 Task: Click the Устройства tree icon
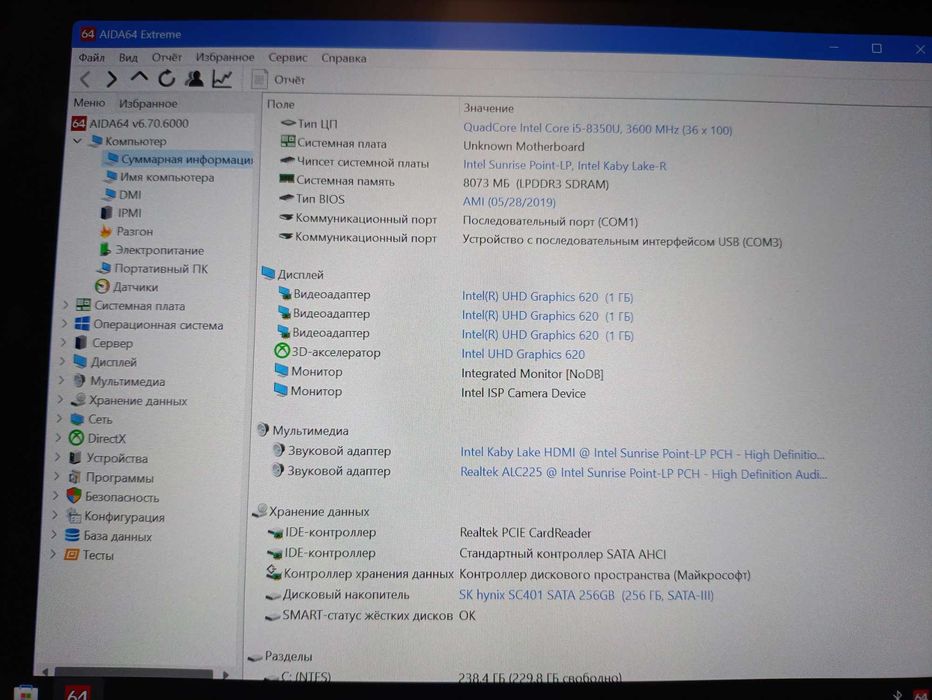click(x=75, y=458)
